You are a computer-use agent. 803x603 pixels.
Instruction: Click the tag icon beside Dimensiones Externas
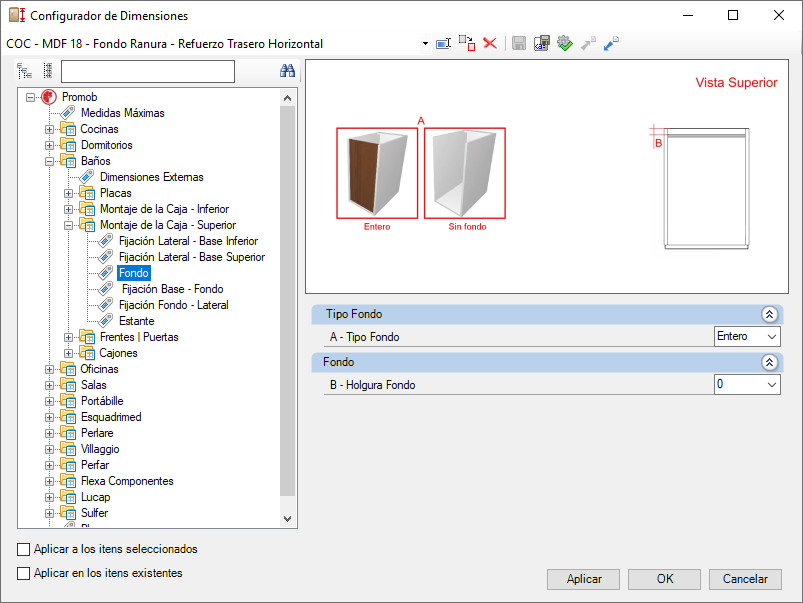87,177
